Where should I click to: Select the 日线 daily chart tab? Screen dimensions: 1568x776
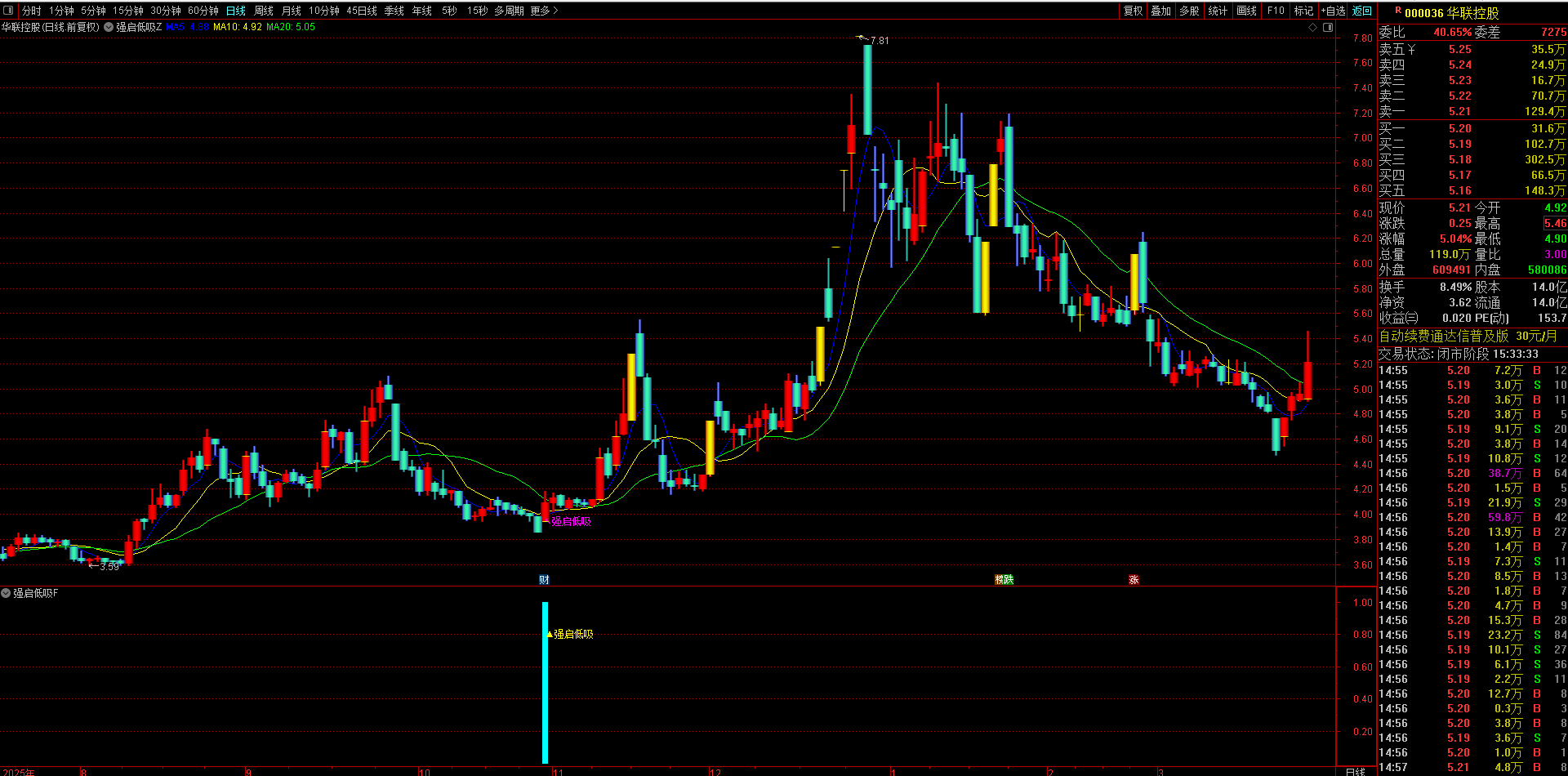[236, 11]
